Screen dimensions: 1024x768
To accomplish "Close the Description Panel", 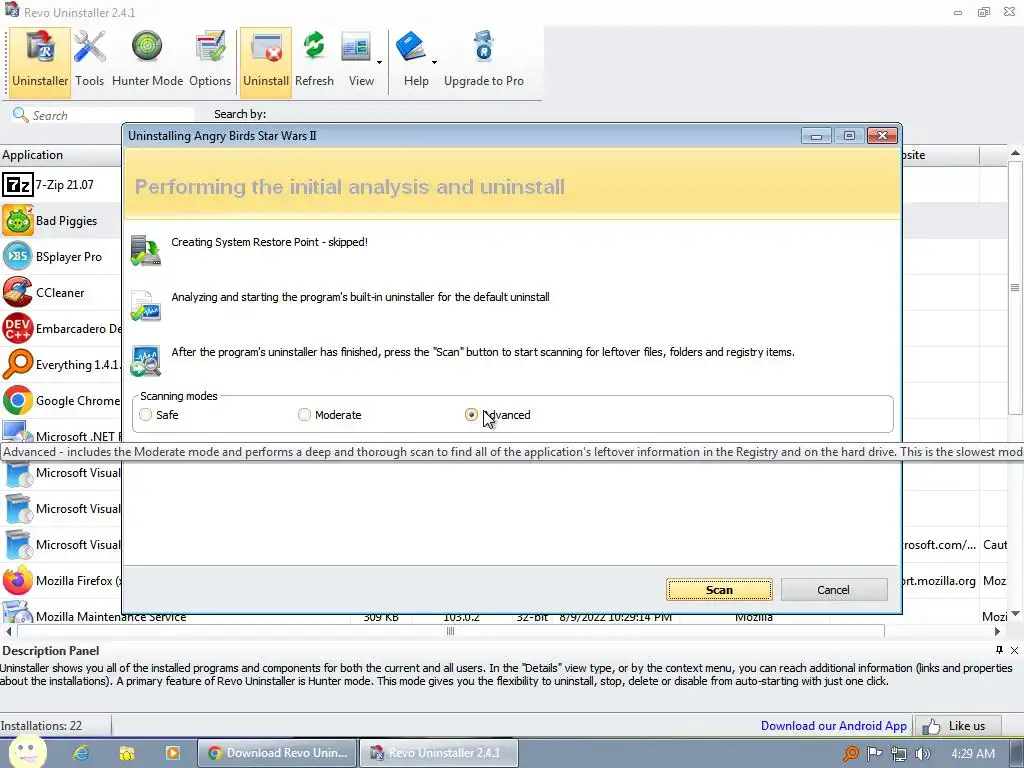I will pos(1014,650).
